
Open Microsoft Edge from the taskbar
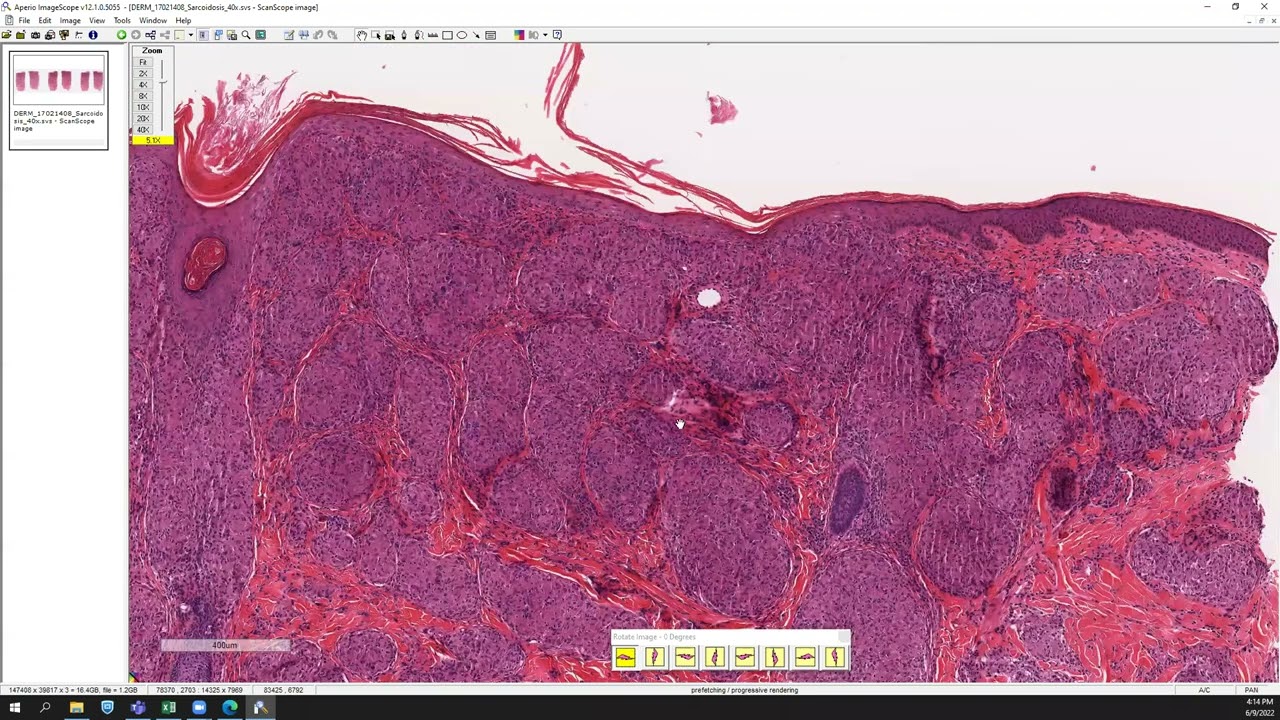(x=230, y=708)
